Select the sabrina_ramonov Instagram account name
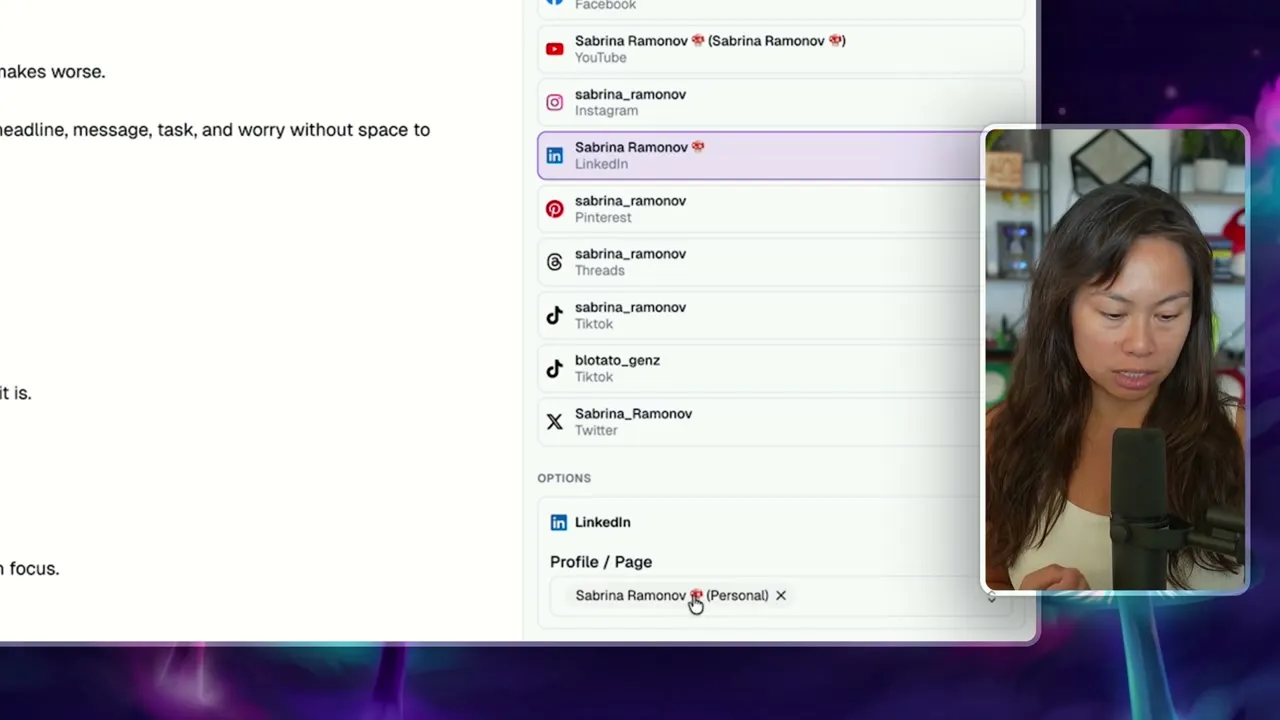 (x=630, y=94)
